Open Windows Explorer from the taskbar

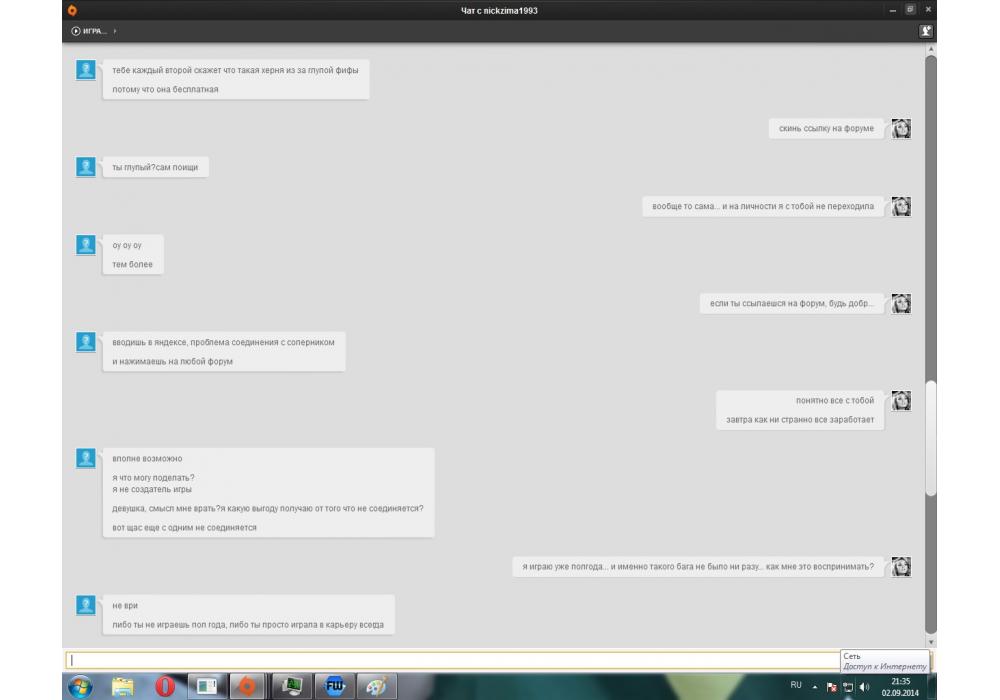(x=123, y=686)
